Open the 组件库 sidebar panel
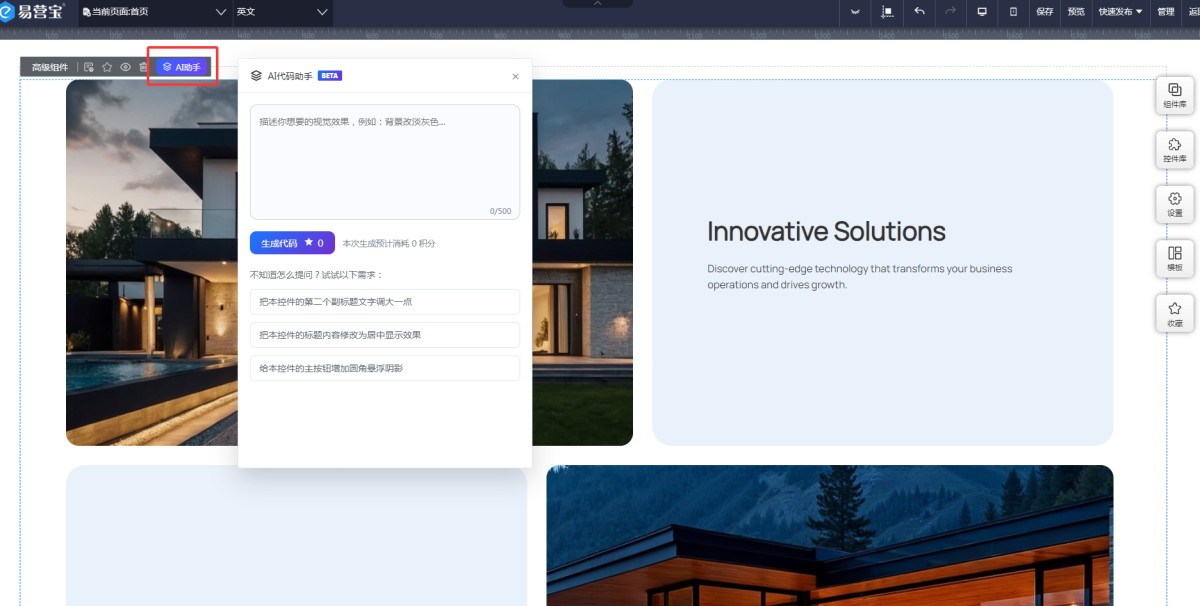This screenshot has width=1200, height=606. [x=1175, y=95]
